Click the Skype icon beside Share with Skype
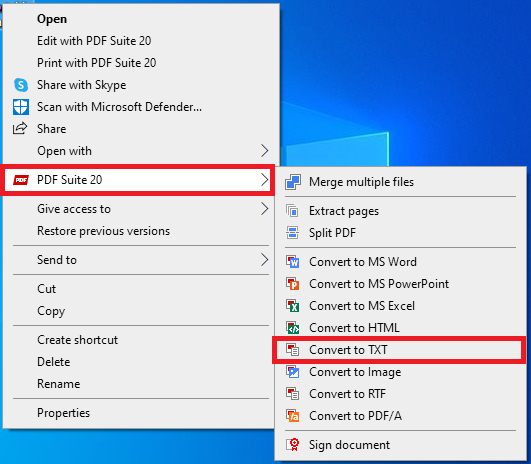Viewport: 531px width, 464px height. pyautogui.click(x=21, y=85)
